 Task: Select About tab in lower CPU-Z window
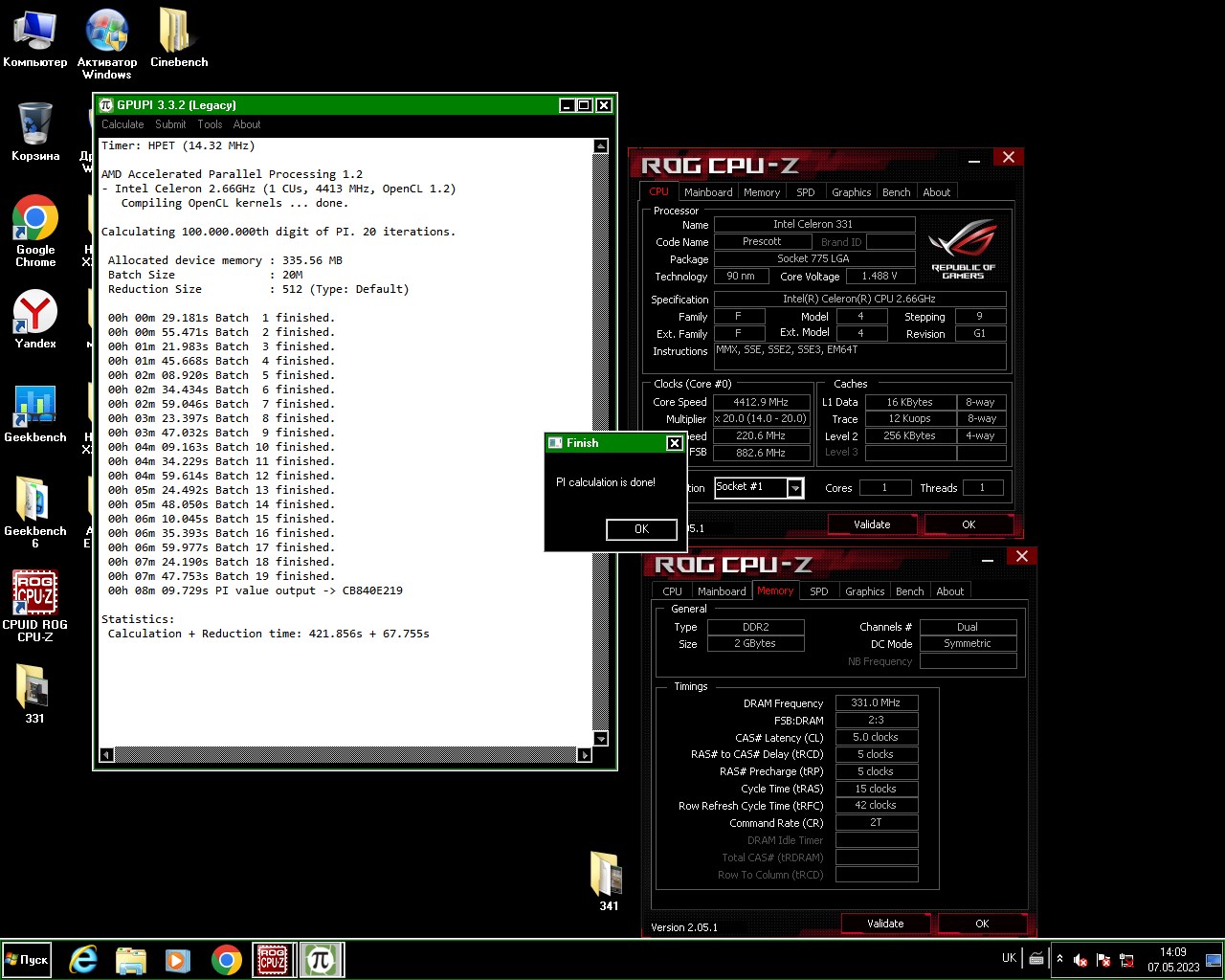point(950,591)
